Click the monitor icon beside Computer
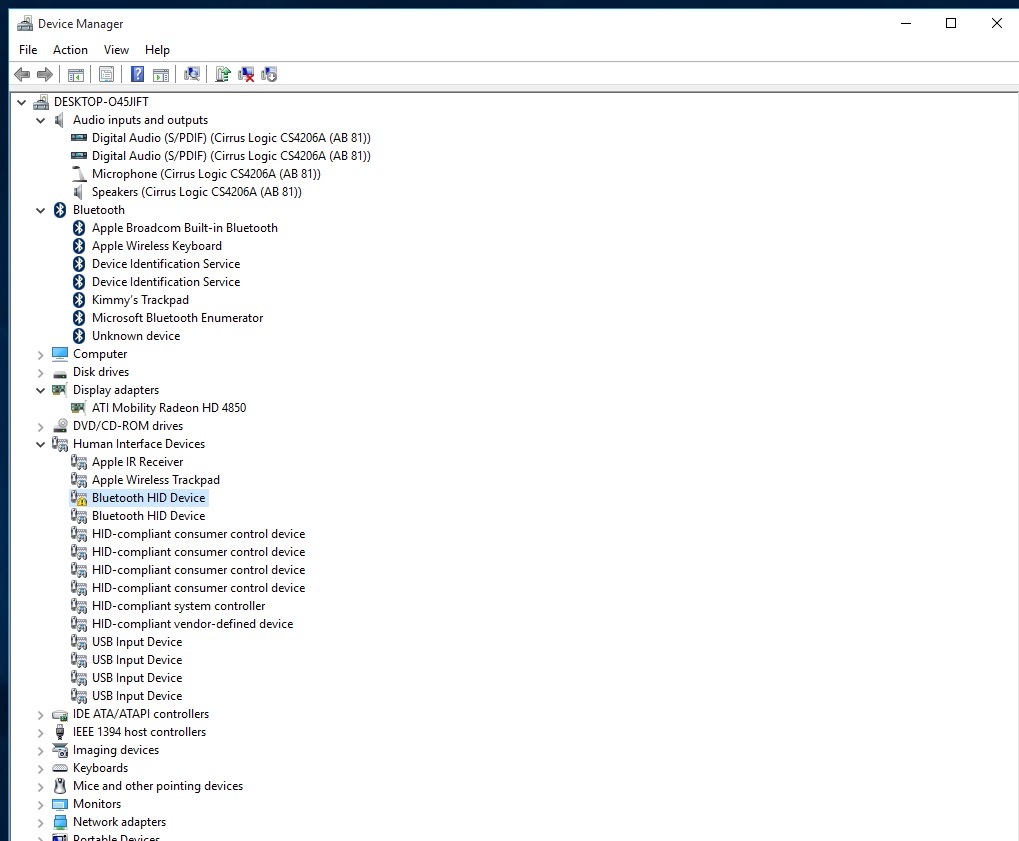Image resolution: width=1019 pixels, height=841 pixels. (x=60, y=354)
